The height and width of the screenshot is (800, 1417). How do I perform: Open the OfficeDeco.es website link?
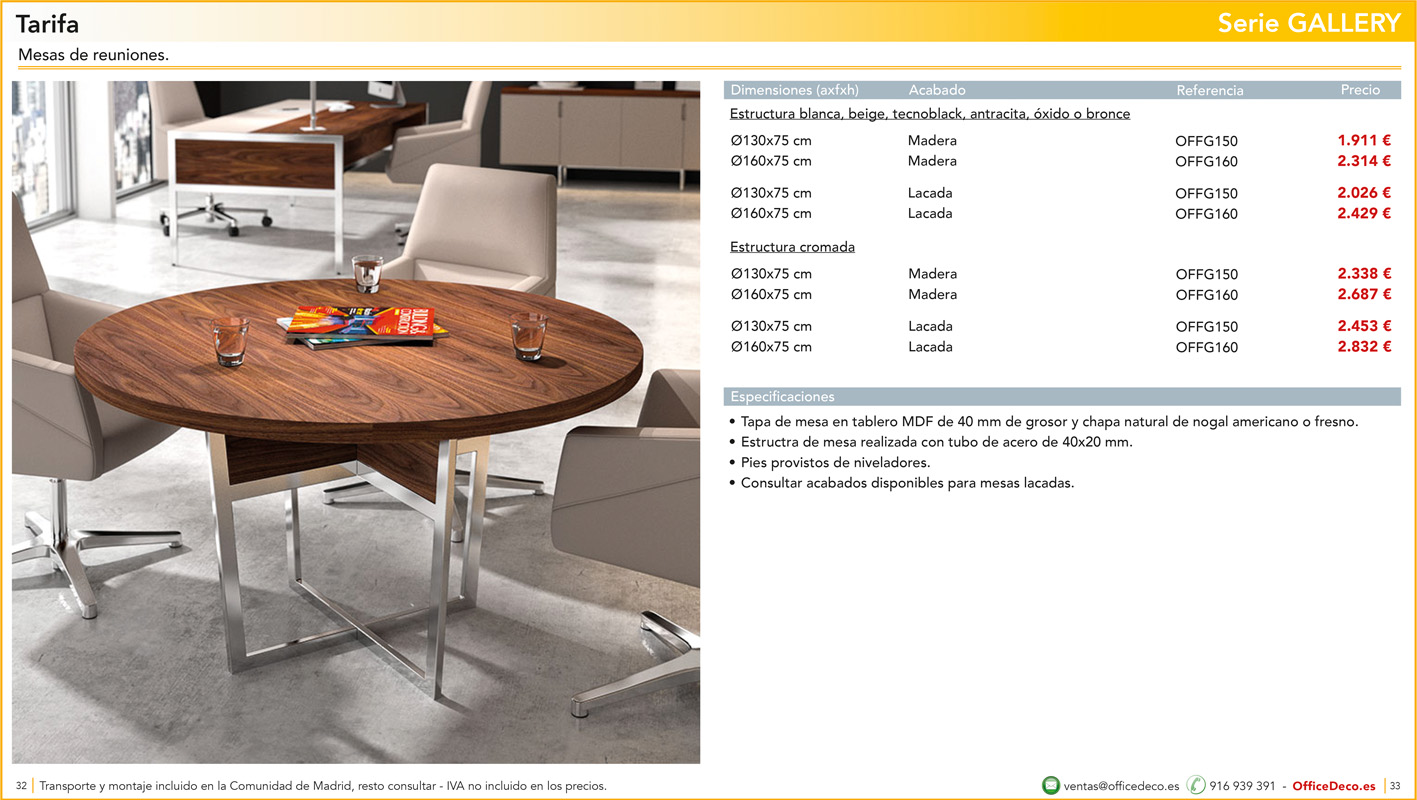click(1333, 786)
